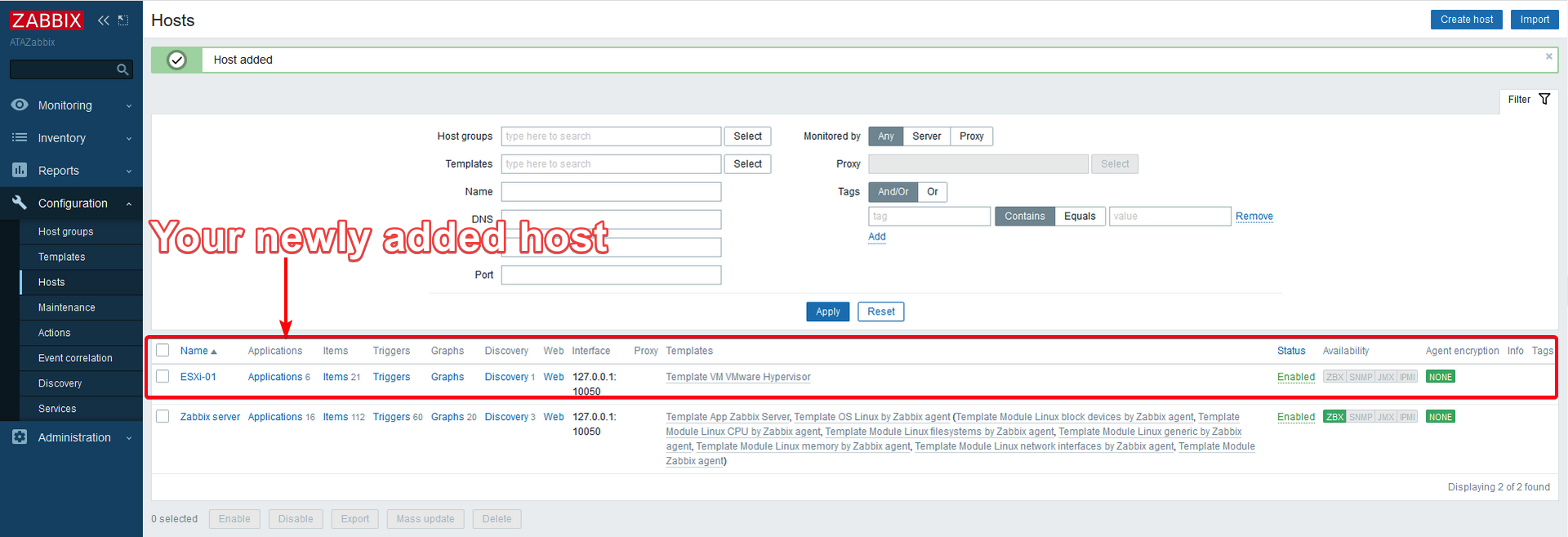Click the Create host button
The height and width of the screenshot is (537, 1568).
[1467, 20]
